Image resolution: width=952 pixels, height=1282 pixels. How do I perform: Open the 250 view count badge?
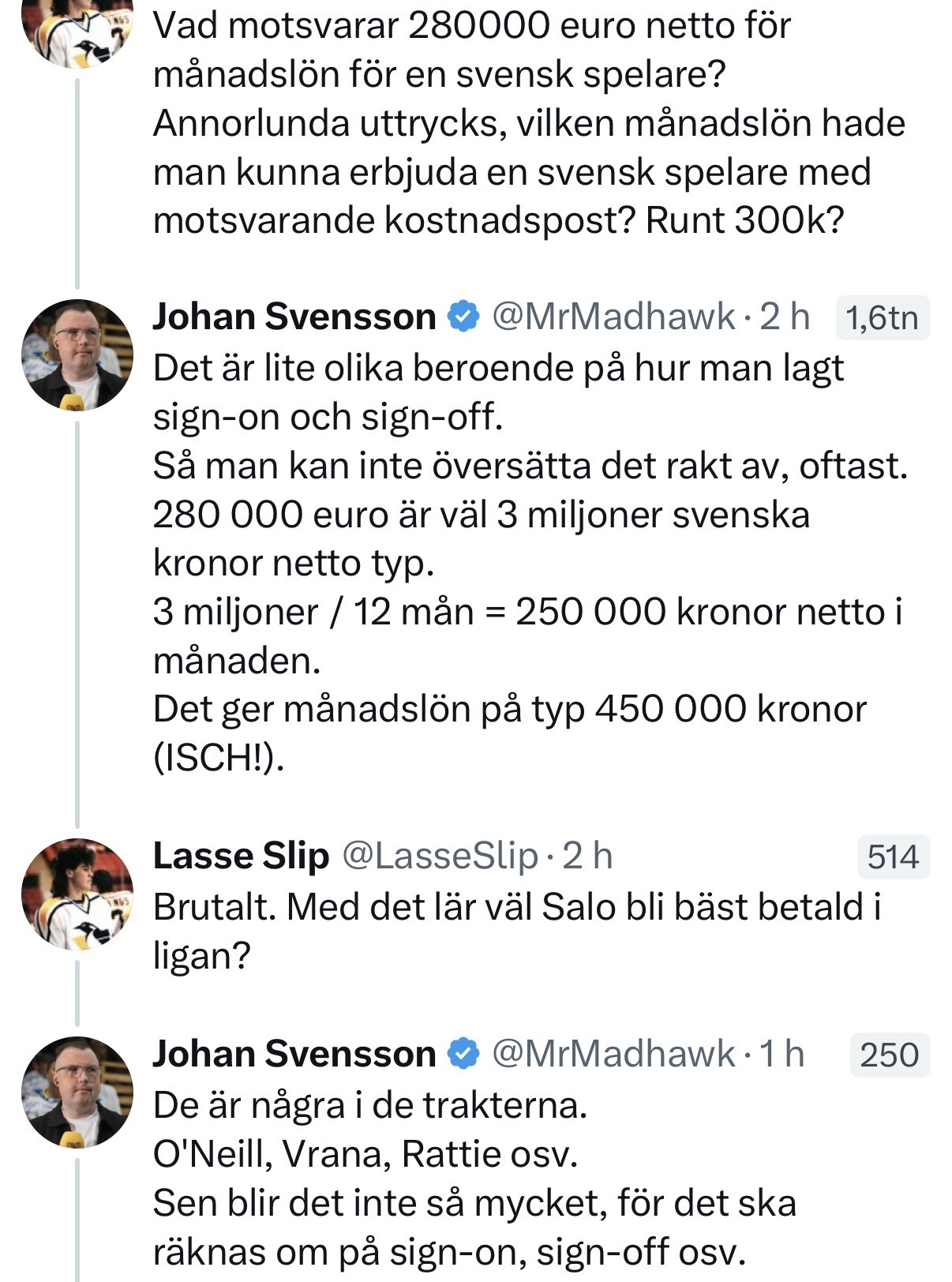click(889, 1055)
